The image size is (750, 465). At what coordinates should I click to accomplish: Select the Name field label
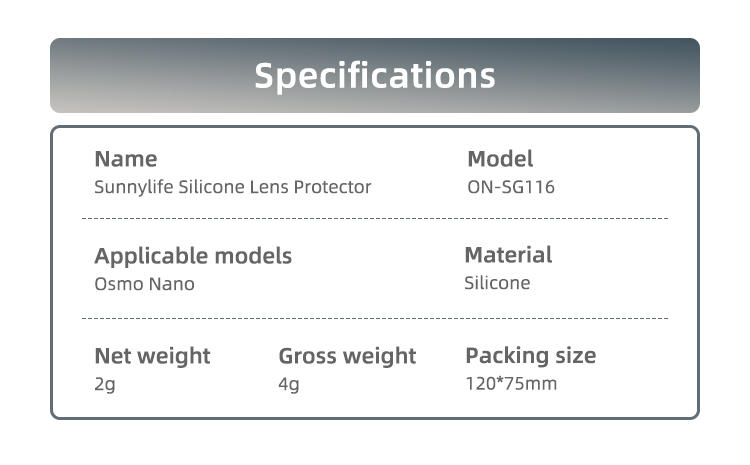click(x=125, y=158)
